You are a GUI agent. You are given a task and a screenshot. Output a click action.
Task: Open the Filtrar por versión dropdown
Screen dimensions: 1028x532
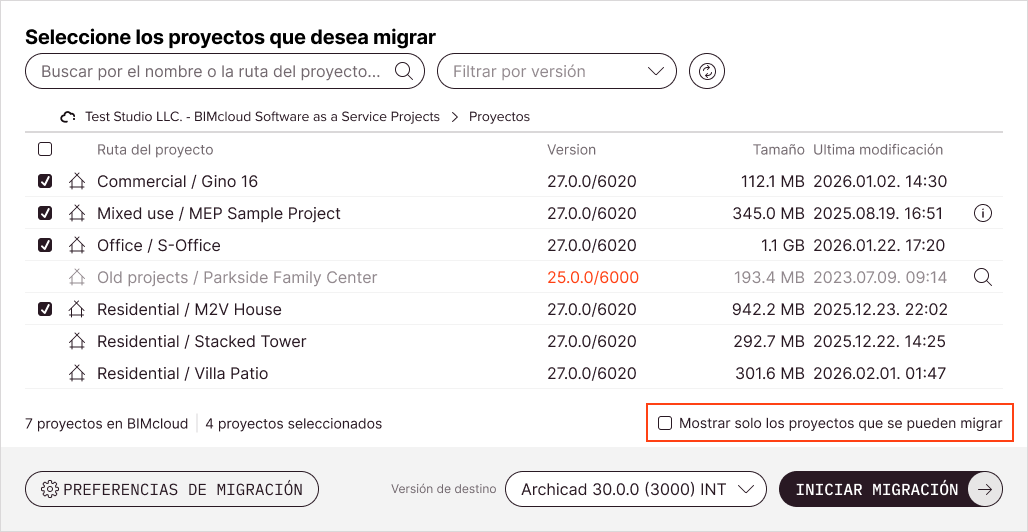click(x=557, y=71)
